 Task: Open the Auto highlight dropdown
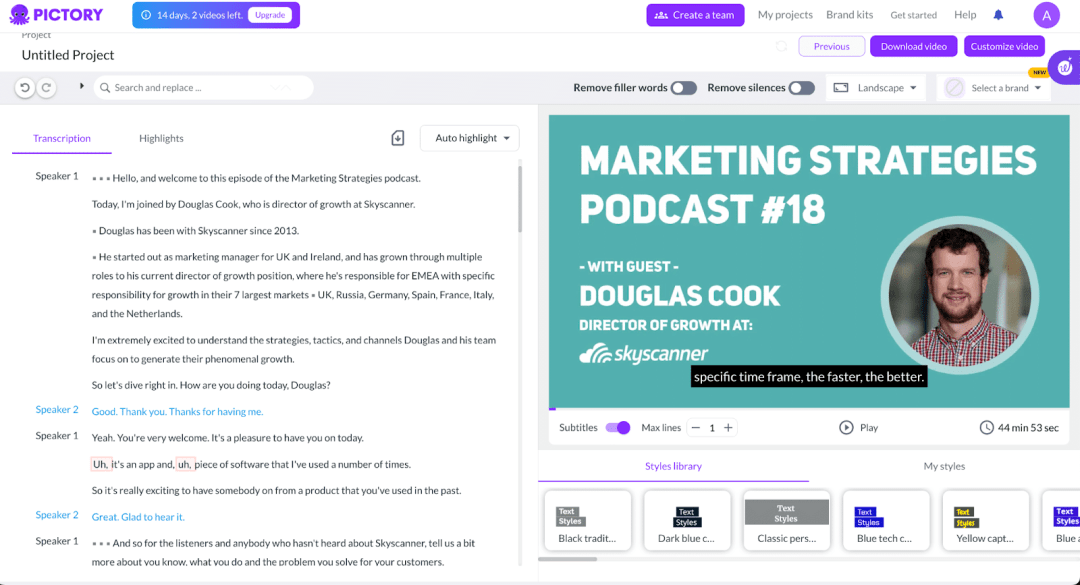(x=470, y=138)
